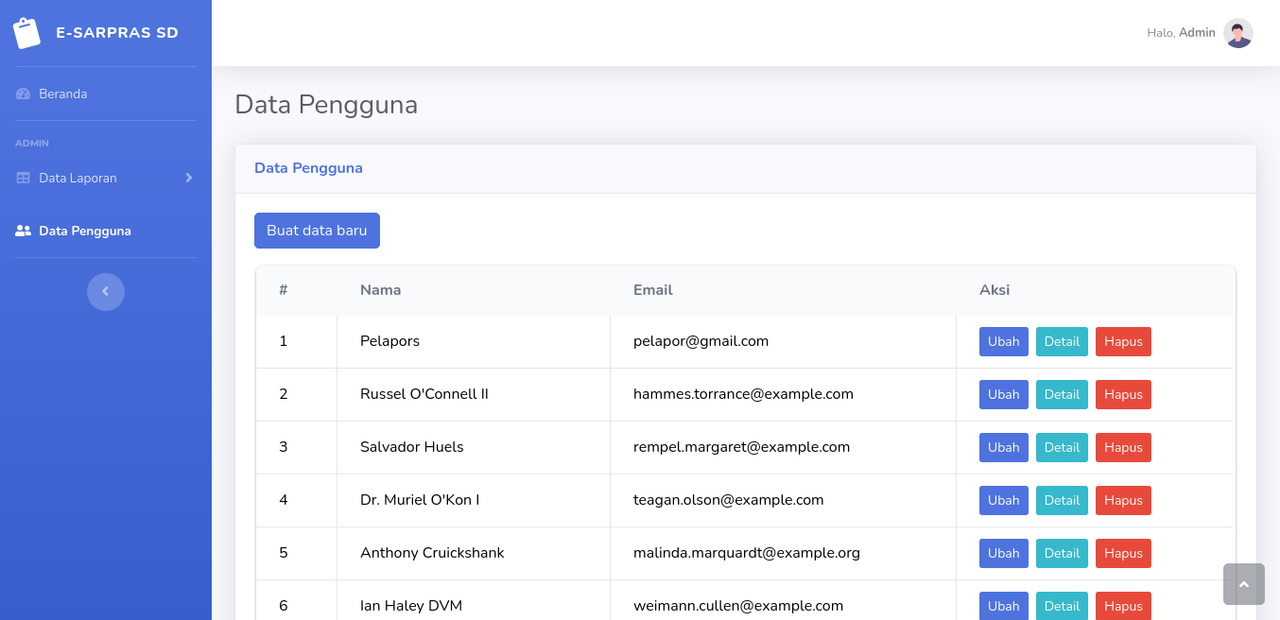Click Buat data baru button
Image resolution: width=1280 pixels, height=620 pixels.
(x=317, y=230)
